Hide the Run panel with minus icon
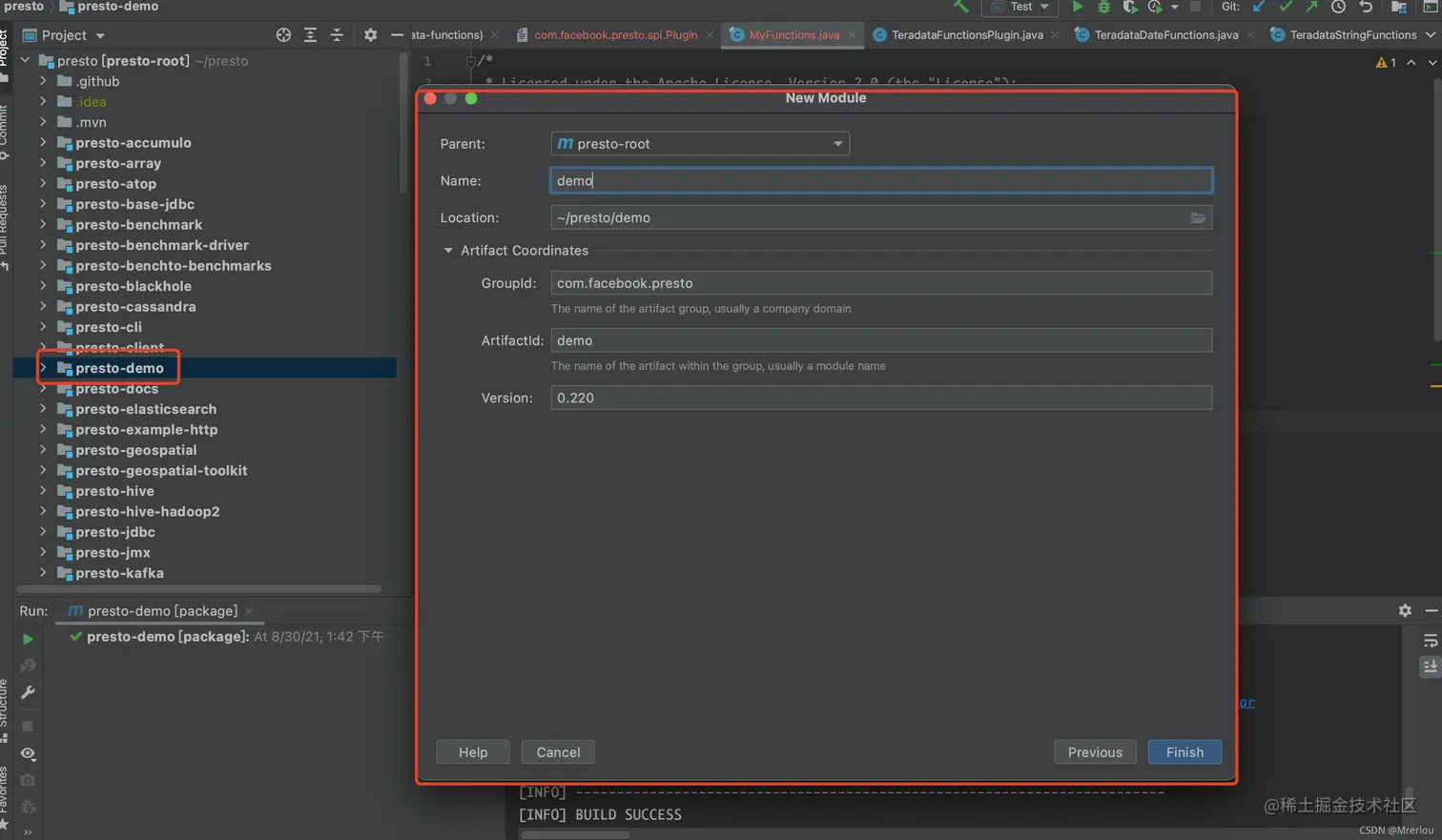The width and height of the screenshot is (1442, 840). pyautogui.click(x=1432, y=610)
